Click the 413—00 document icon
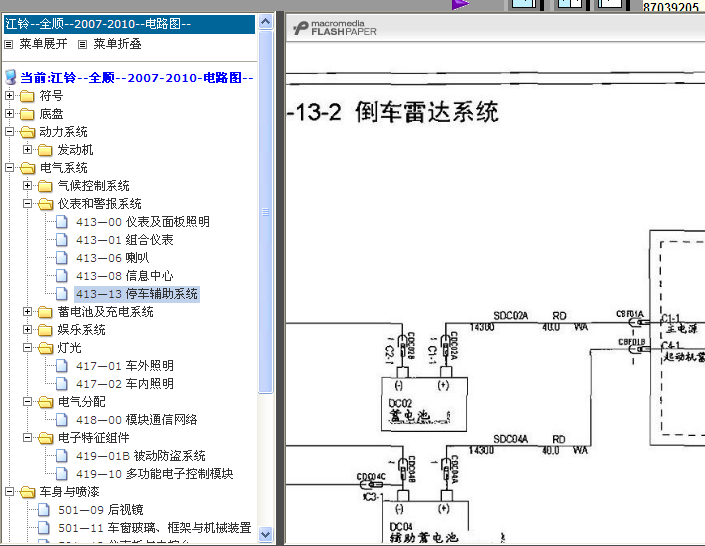The height and width of the screenshot is (546, 705). [x=62, y=222]
